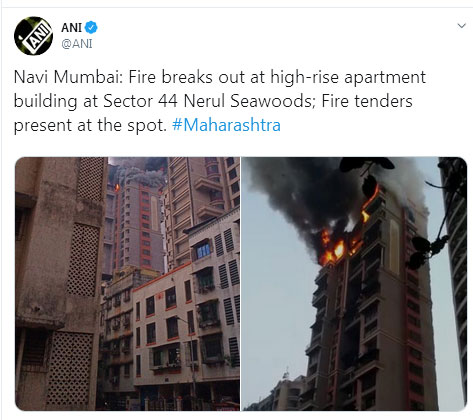Viewport: 473px width, 420px height.
Task: Open the left photo of the street
Action: click(127, 284)
